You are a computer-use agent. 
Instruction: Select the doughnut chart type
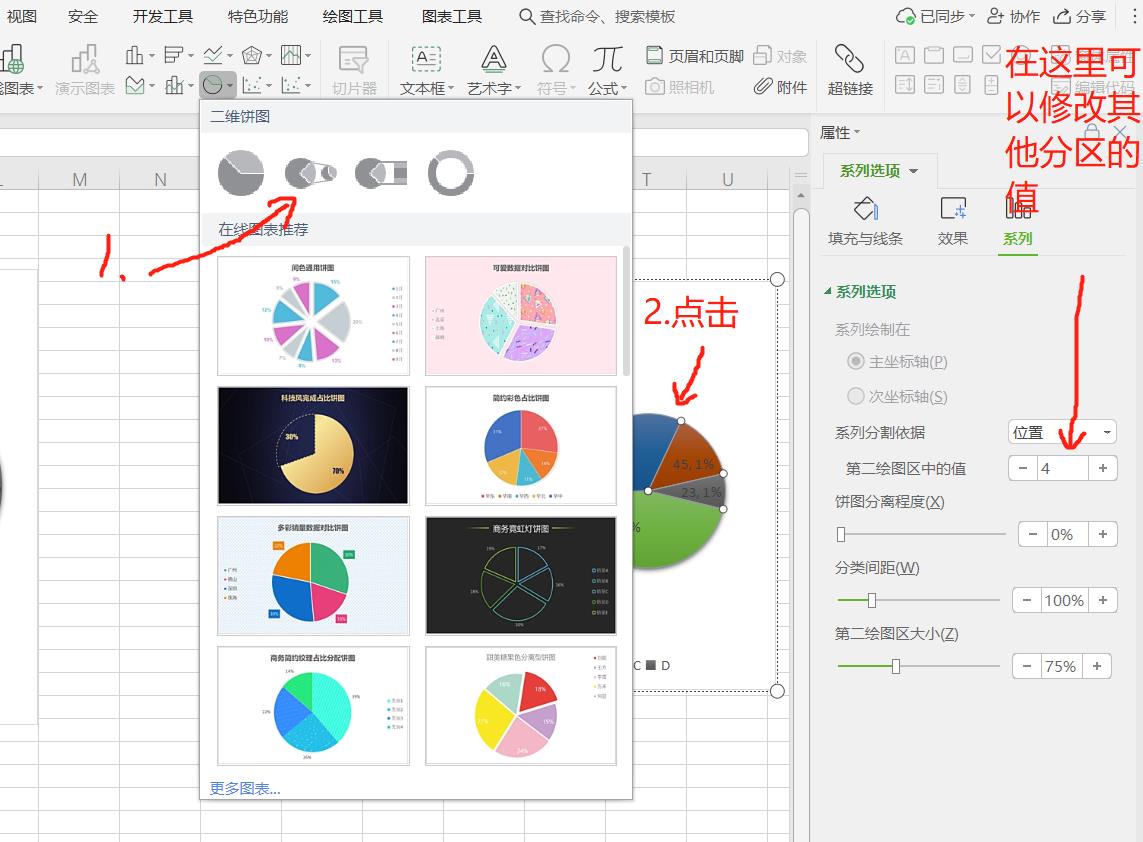tap(450, 174)
